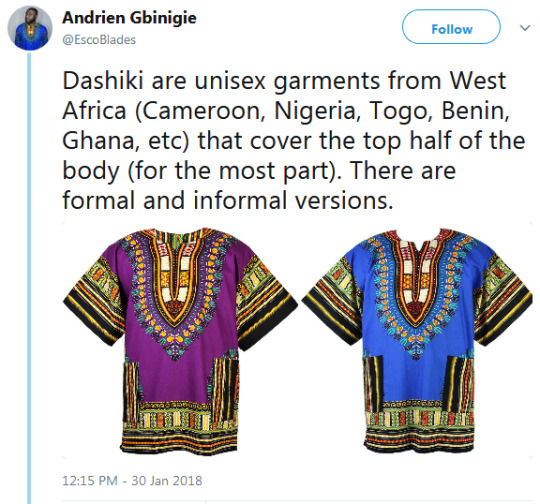Expand the tweet options chevron

point(525,28)
